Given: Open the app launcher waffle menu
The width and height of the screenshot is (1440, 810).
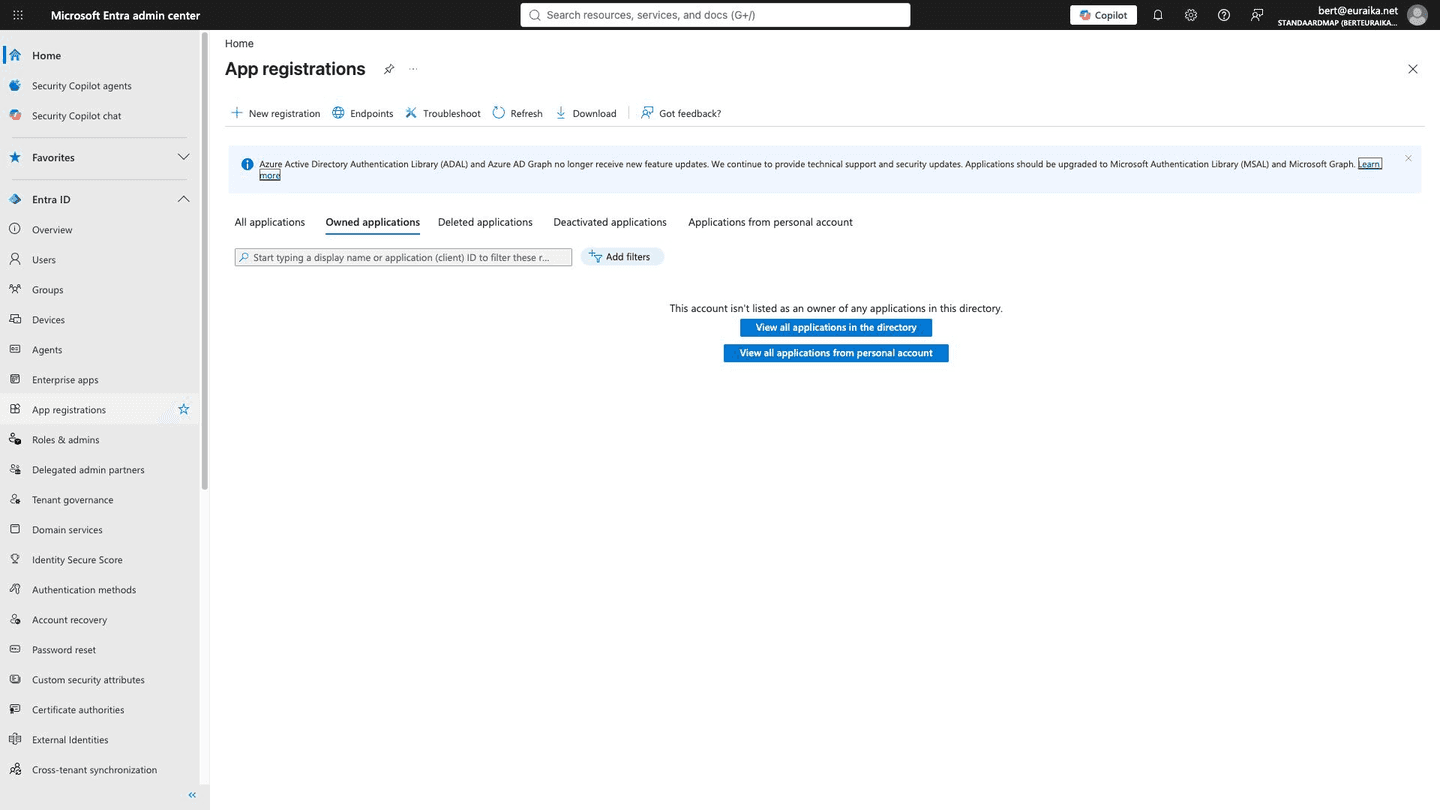Looking at the screenshot, I should [18, 15].
